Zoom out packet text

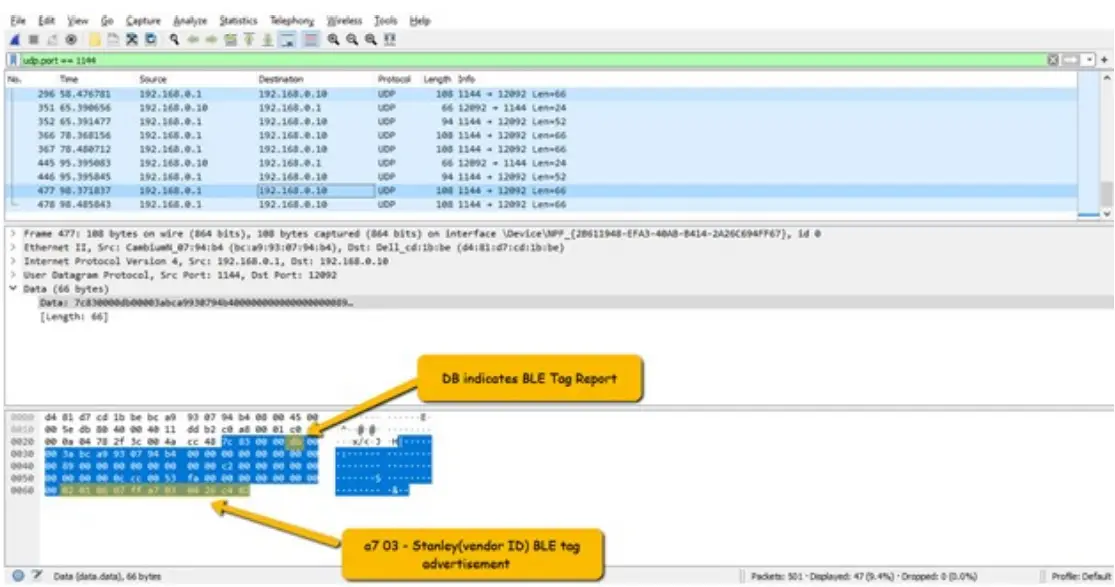tap(352, 40)
